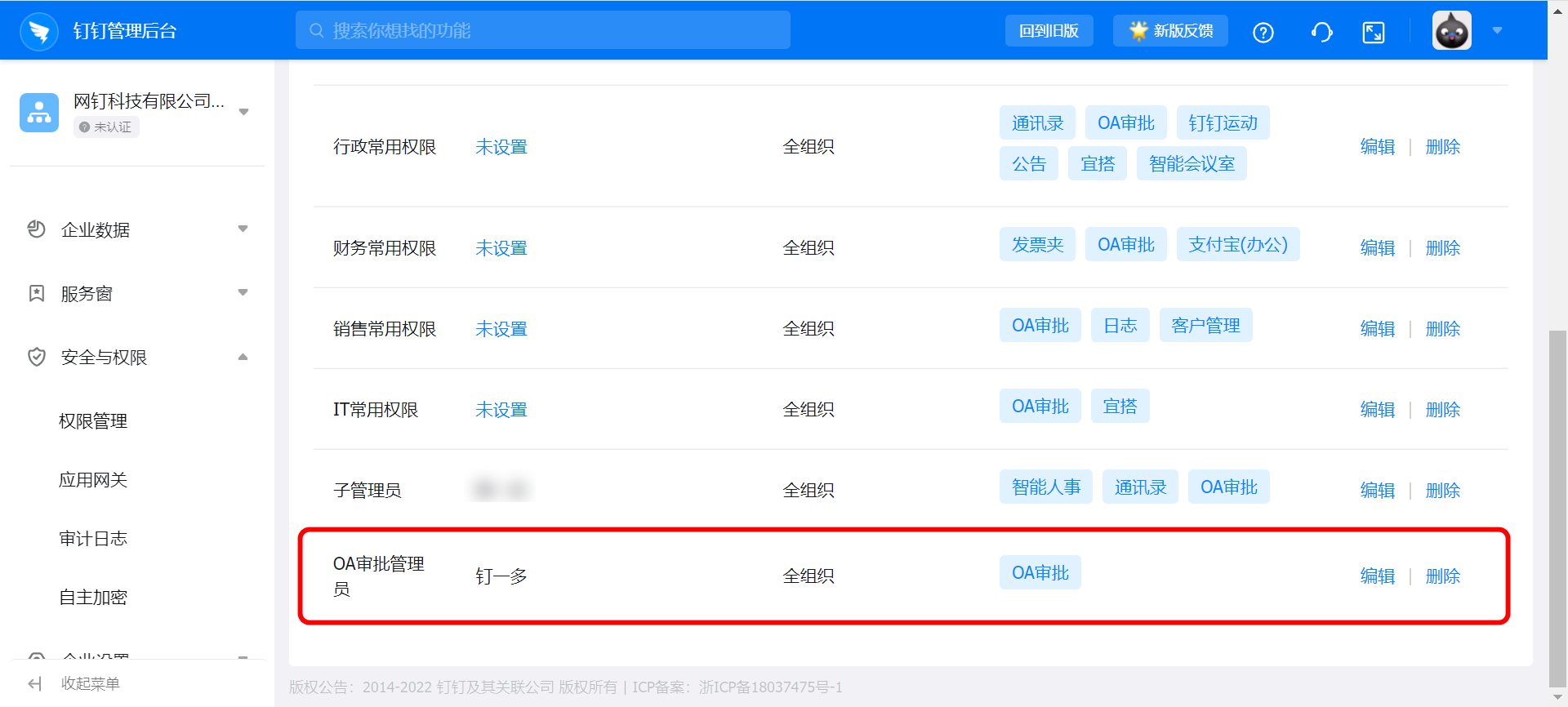Screen dimensions: 1568x707
Task: Click the page vertical scrollbar
Action: pos(1558,509)
